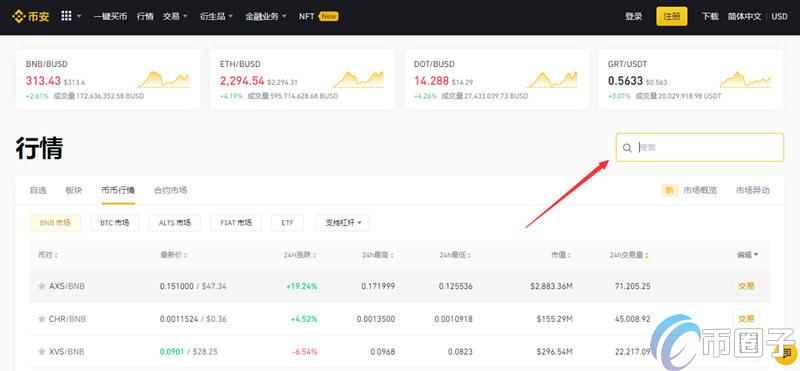Switch to the 合约市场 tab
Screen dimensions: 800x371
170,190
